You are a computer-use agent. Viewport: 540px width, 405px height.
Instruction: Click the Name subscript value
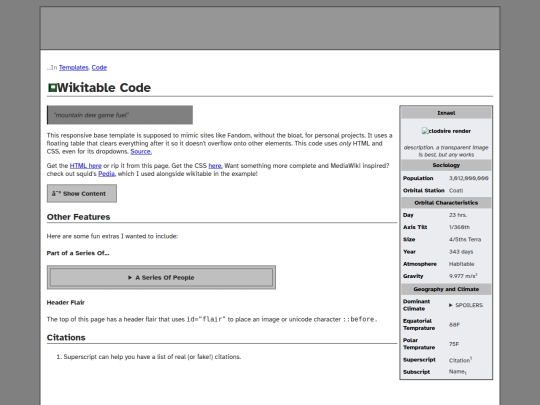[x=458, y=372]
